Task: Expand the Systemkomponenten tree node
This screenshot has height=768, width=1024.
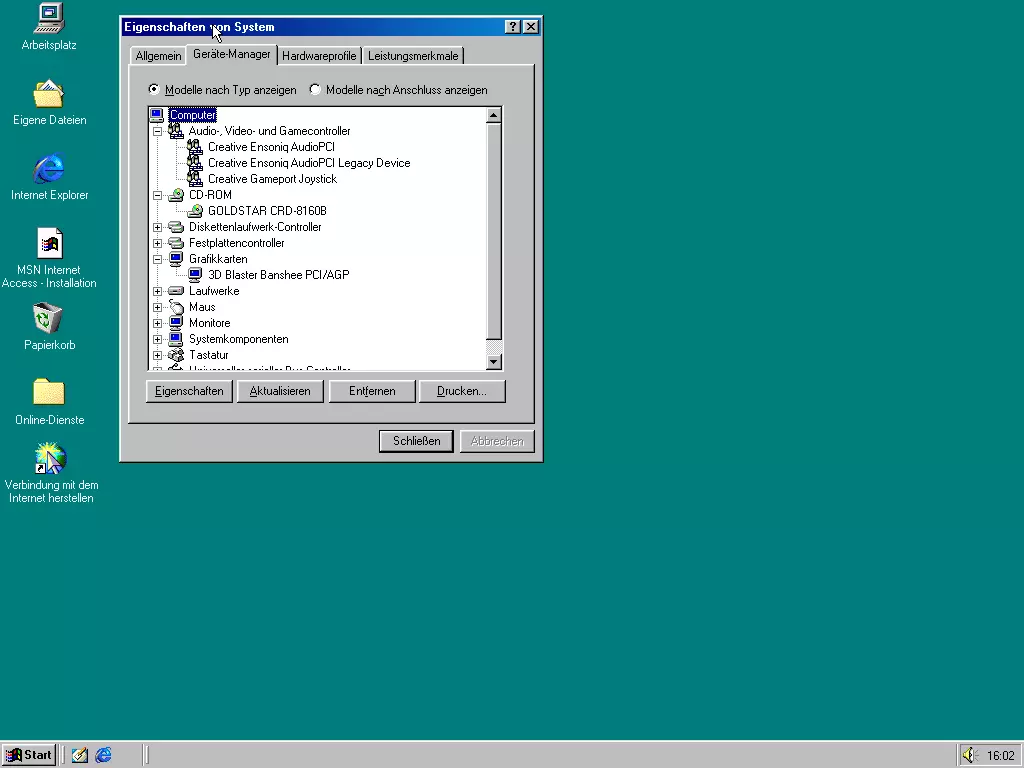Action: (x=157, y=340)
